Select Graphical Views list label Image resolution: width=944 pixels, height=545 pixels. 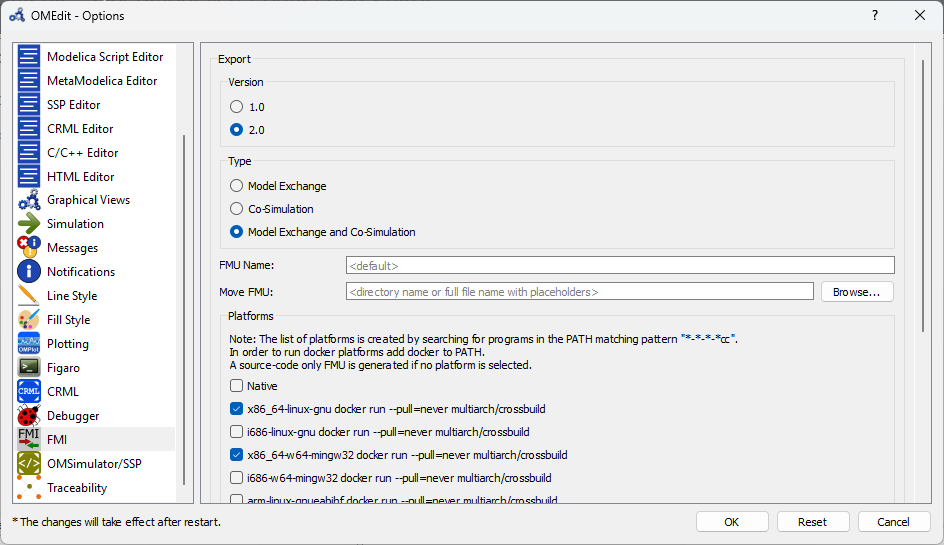tap(88, 200)
